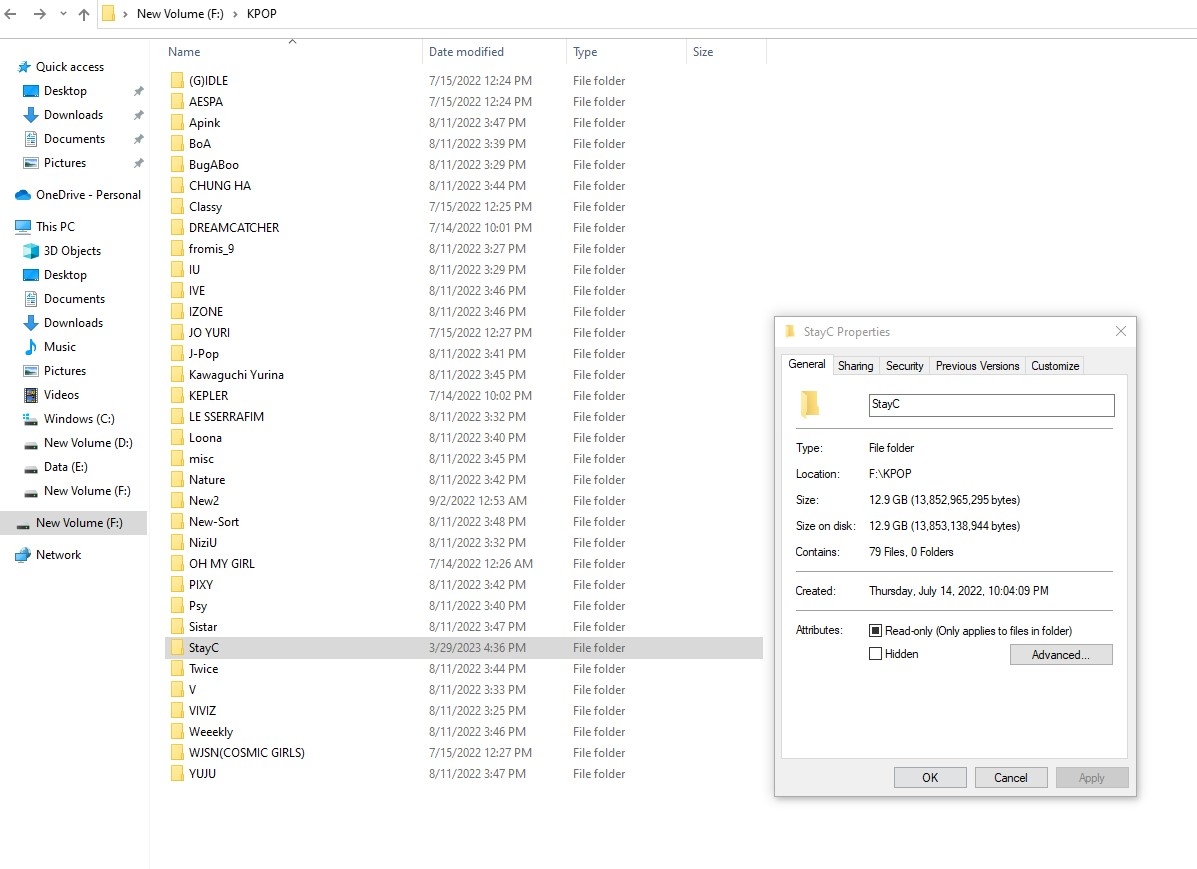The width and height of the screenshot is (1197, 869).
Task: Click the Twice folder icon
Action: tap(177, 669)
